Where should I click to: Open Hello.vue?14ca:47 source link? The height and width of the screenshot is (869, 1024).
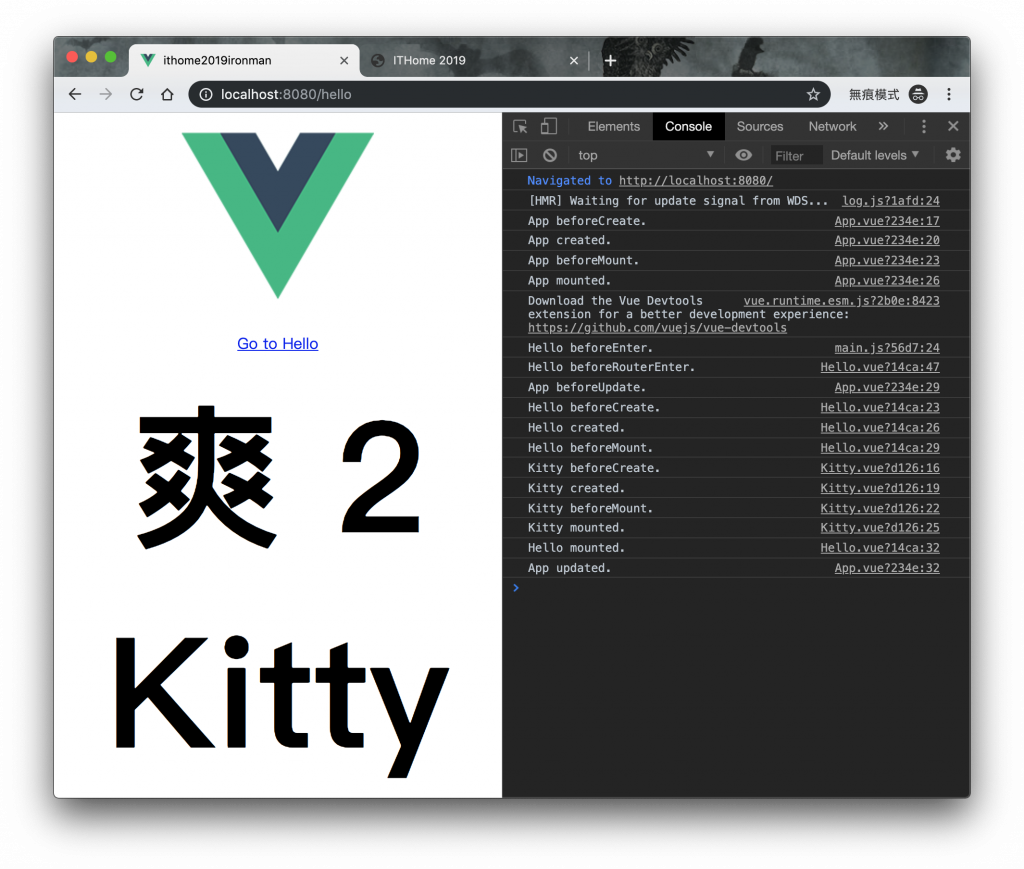(880, 367)
